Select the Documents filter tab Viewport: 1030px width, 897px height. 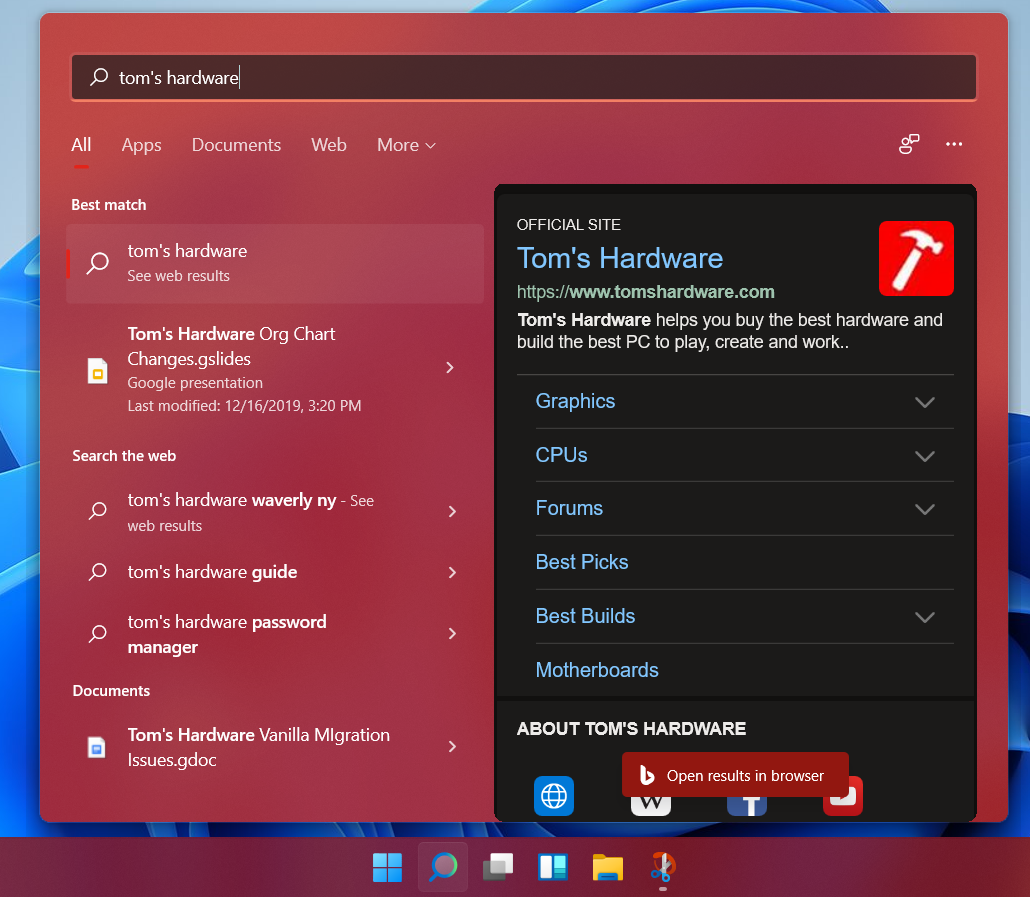[236, 144]
